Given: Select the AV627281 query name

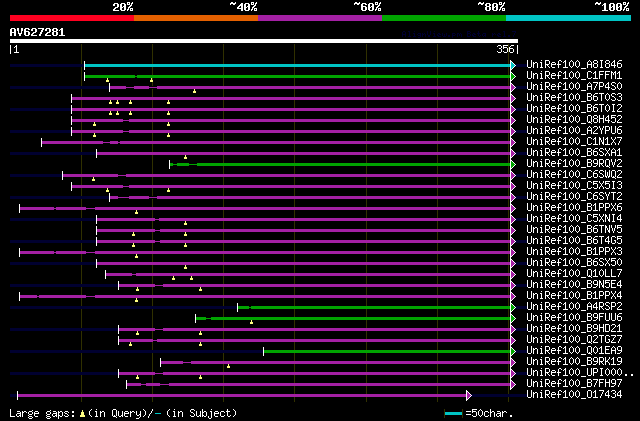Looking at the screenshot, I should (x=38, y=32).
